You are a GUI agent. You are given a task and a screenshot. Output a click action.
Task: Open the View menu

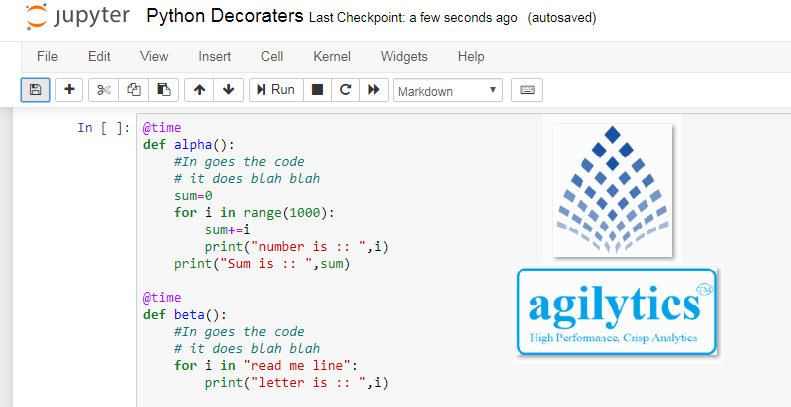tap(154, 56)
